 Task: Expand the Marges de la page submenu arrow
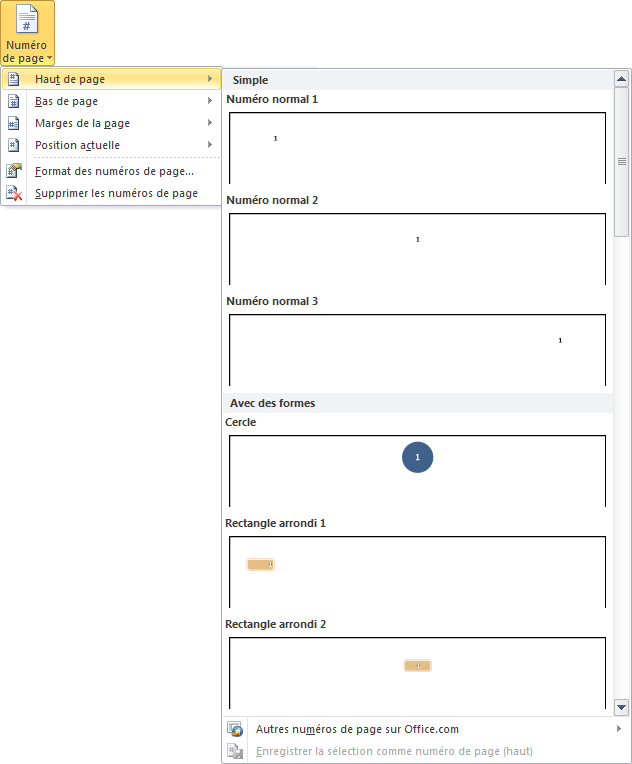pos(210,123)
